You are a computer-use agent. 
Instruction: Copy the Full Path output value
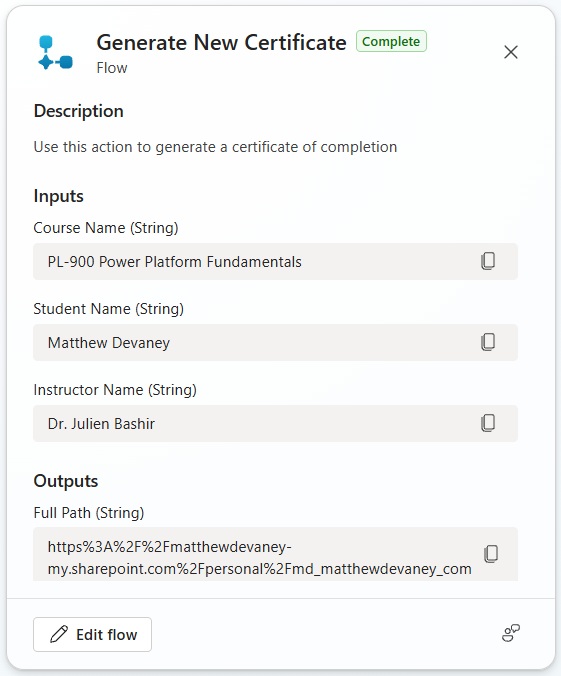coord(491,554)
